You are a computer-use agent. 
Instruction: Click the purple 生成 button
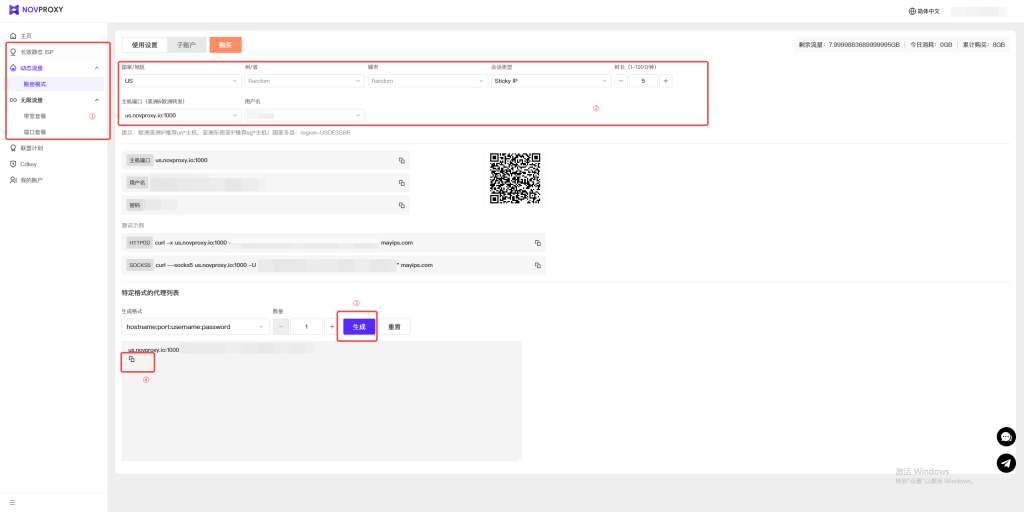tap(359, 326)
